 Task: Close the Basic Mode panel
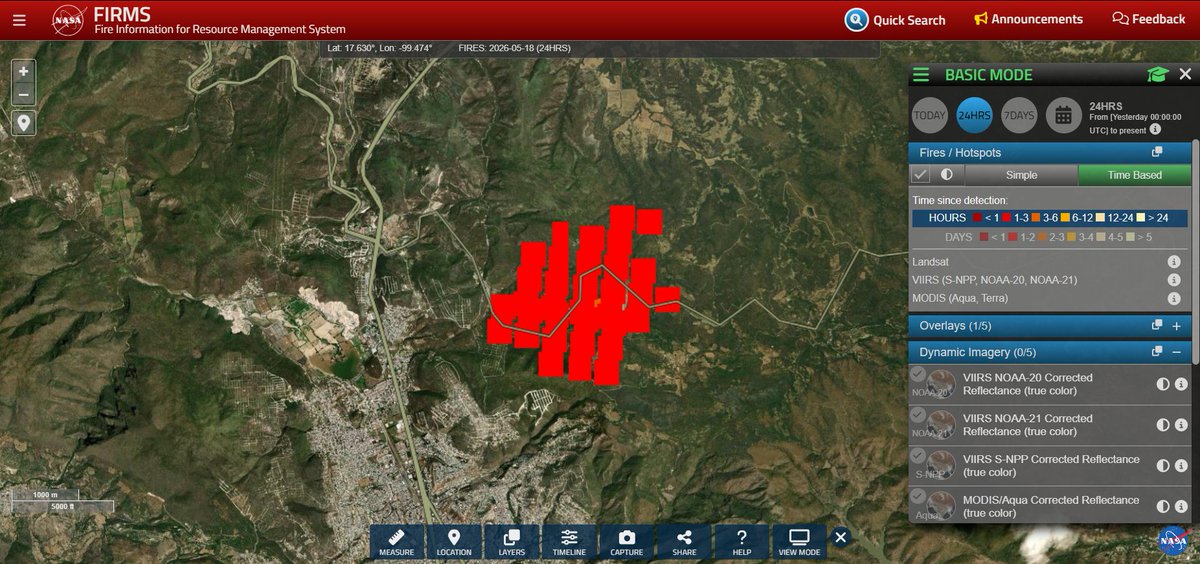[1185, 75]
